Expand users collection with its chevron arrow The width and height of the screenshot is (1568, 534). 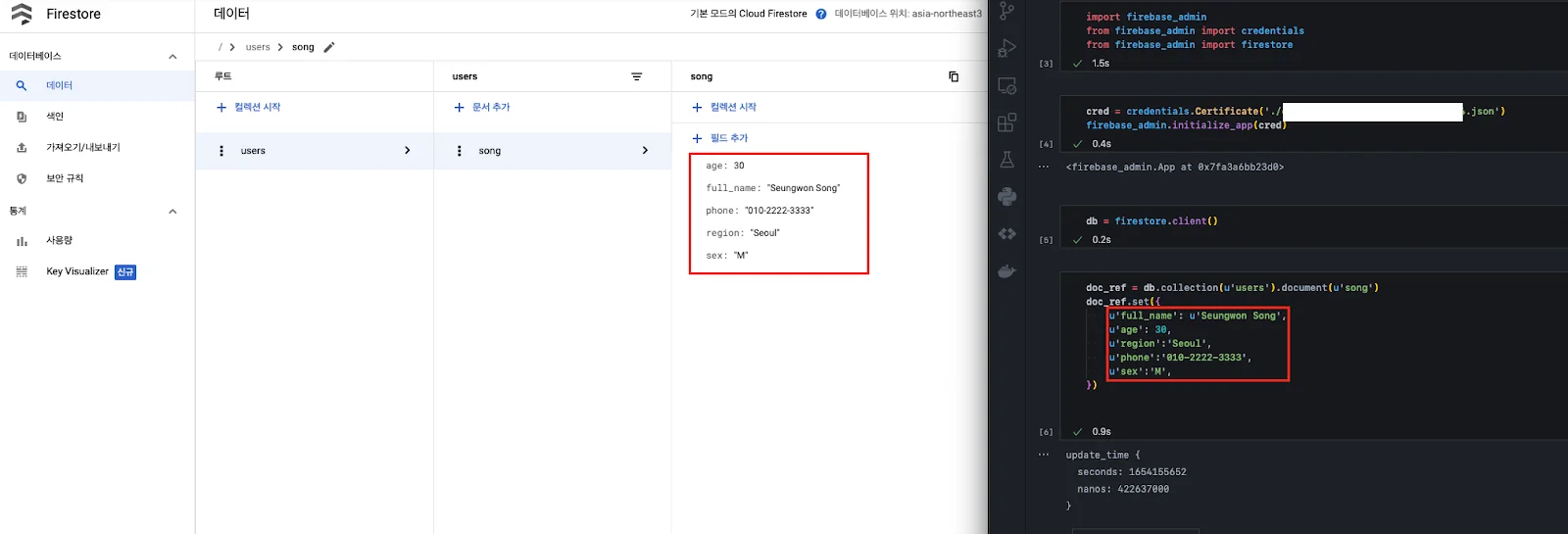(x=408, y=151)
